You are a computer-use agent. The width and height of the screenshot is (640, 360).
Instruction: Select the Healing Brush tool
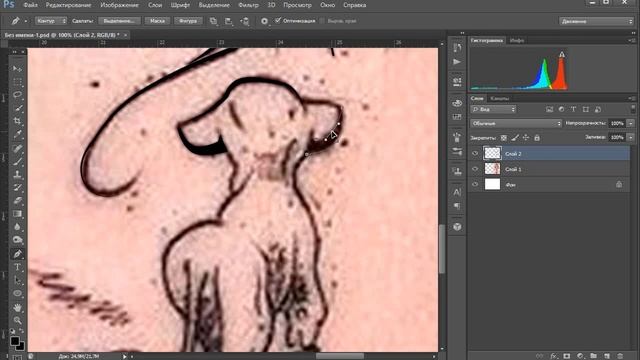pyautogui.click(x=17, y=148)
